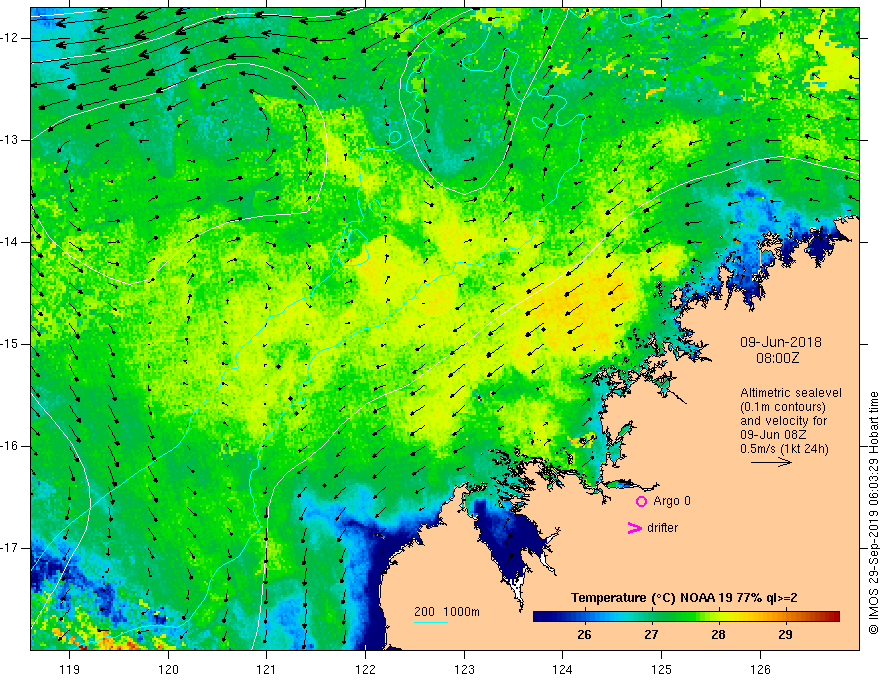The height and width of the screenshot is (680, 880).
Task: Click the time text 08:00Z
Action: click(x=777, y=358)
